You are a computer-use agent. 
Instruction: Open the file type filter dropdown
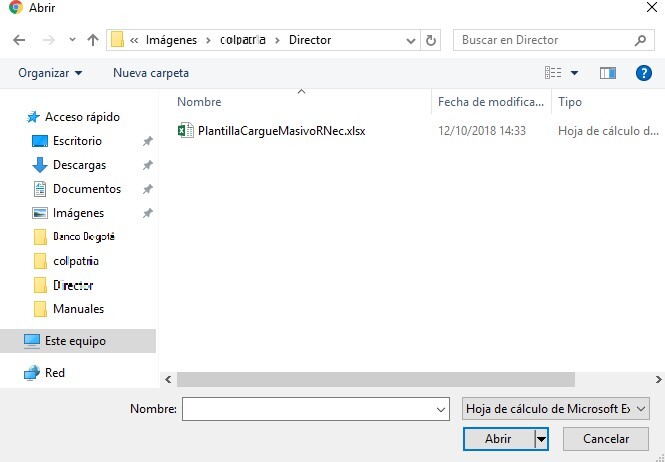point(557,409)
